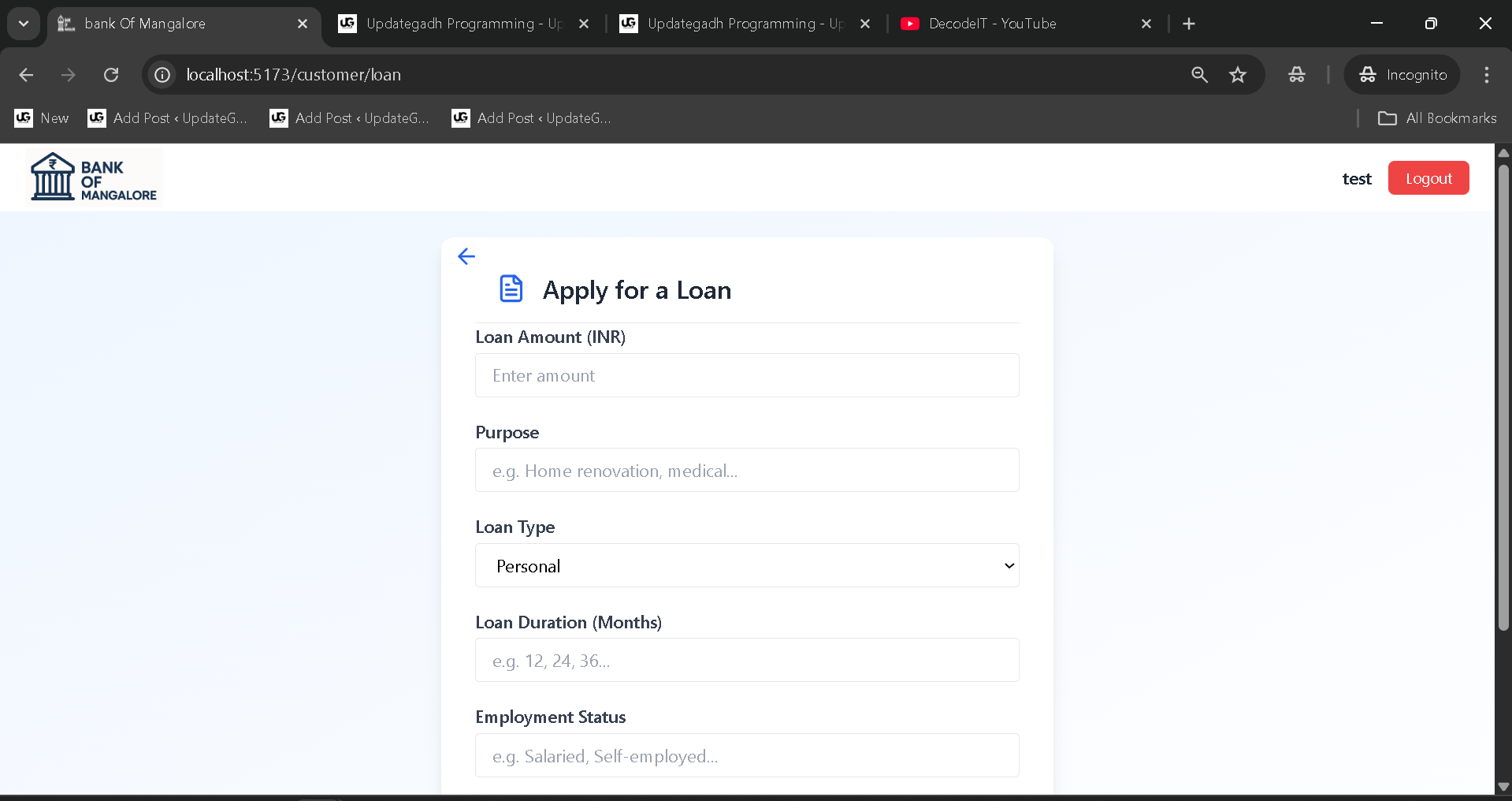Click the bookmark star in the address bar
Viewport: 1512px width, 801px height.
pyautogui.click(x=1238, y=75)
